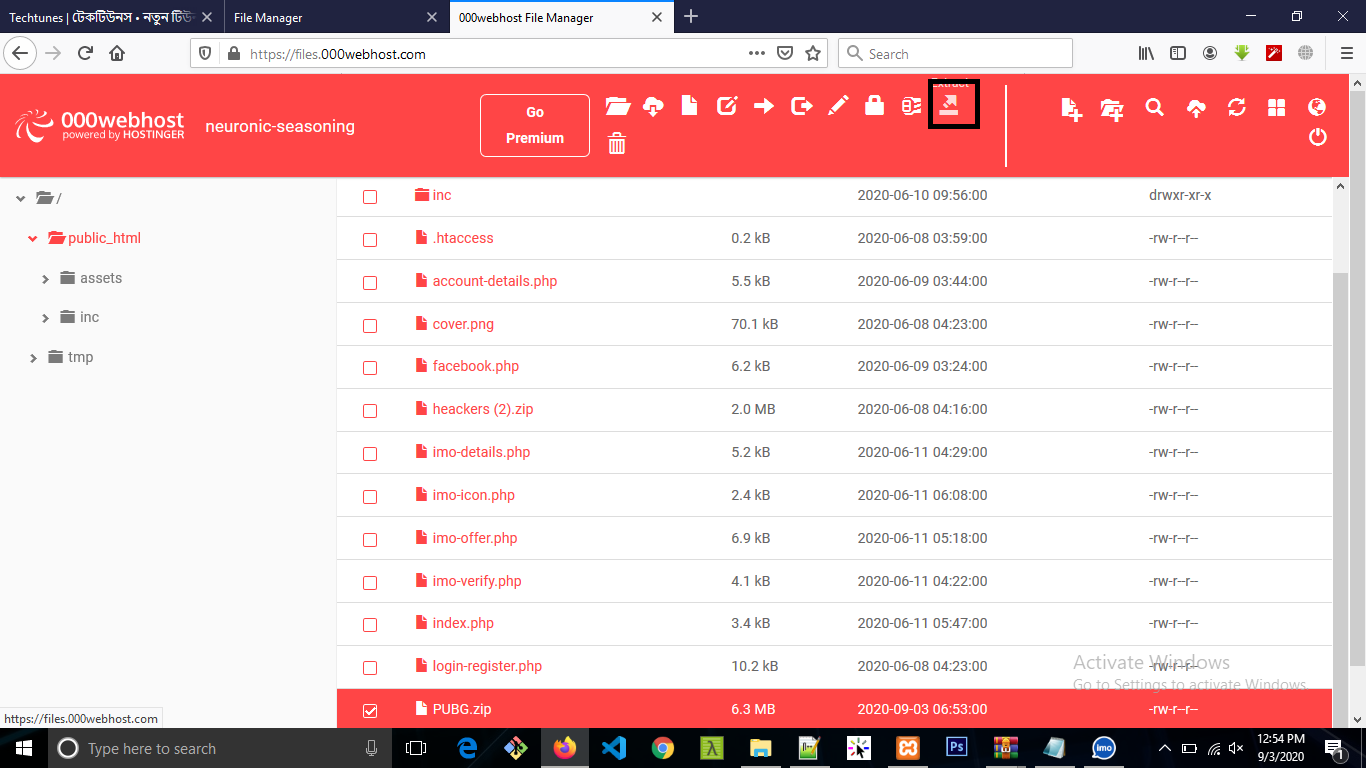Tick the headers (2).zip checkbox

click(370, 411)
